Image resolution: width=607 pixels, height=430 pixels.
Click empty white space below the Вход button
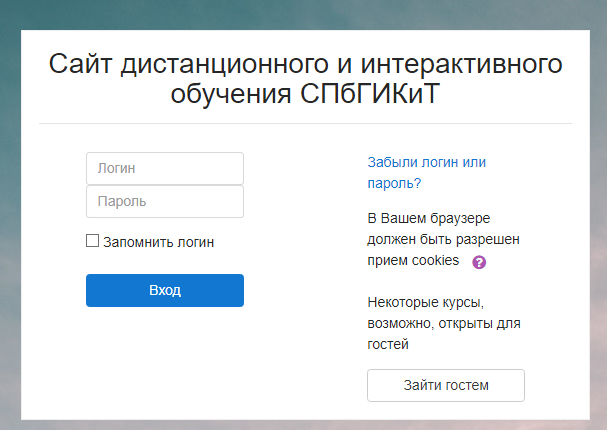(x=165, y=360)
